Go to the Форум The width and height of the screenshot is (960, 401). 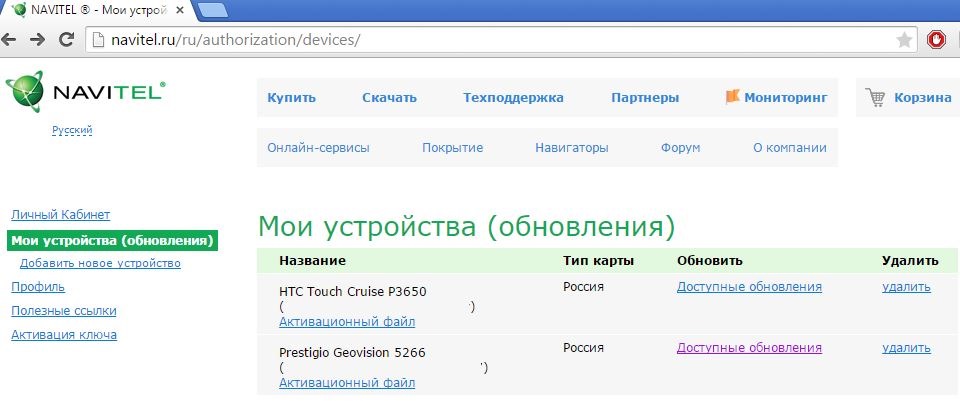pos(680,148)
